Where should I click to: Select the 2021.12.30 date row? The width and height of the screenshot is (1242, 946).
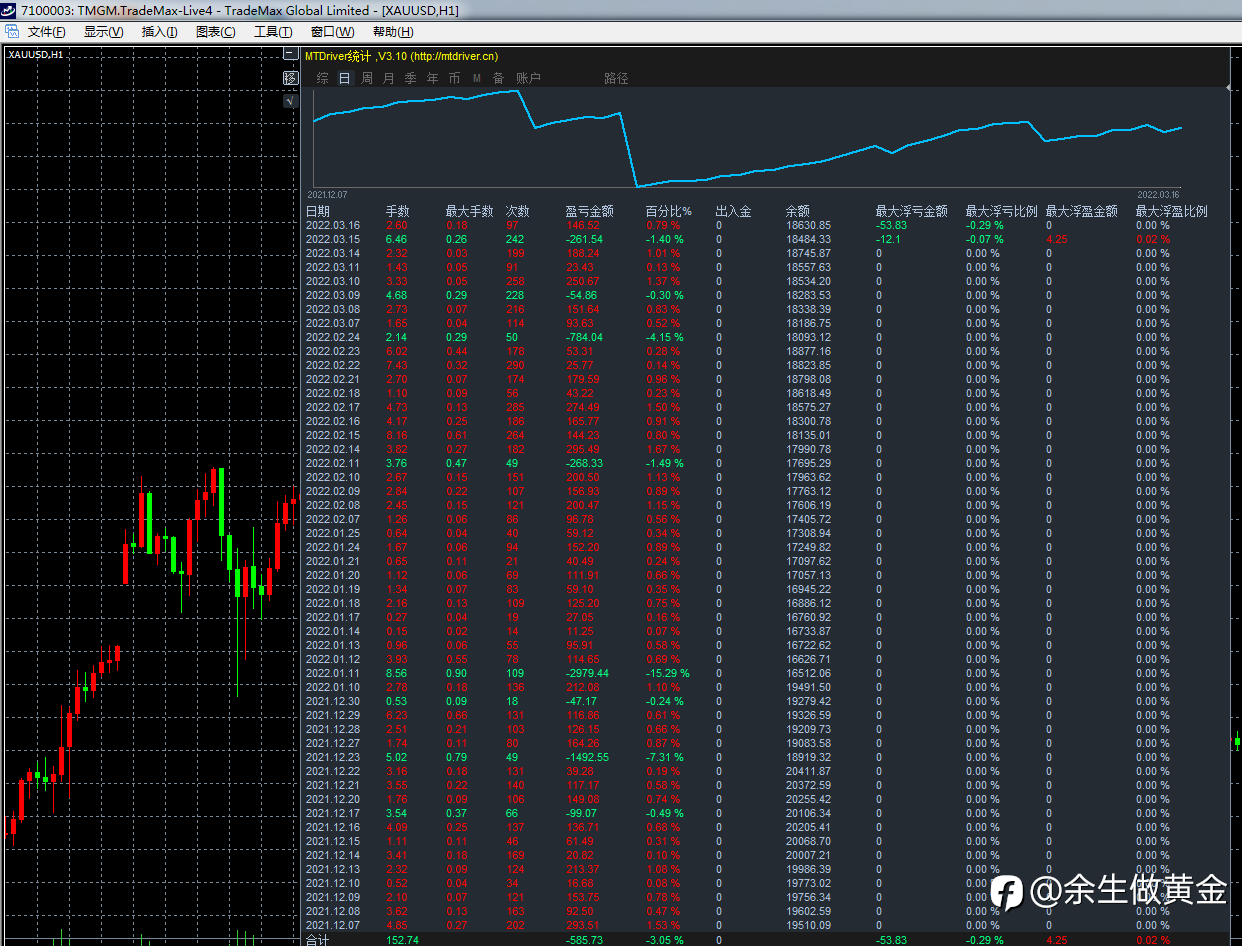[x=332, y=701]
